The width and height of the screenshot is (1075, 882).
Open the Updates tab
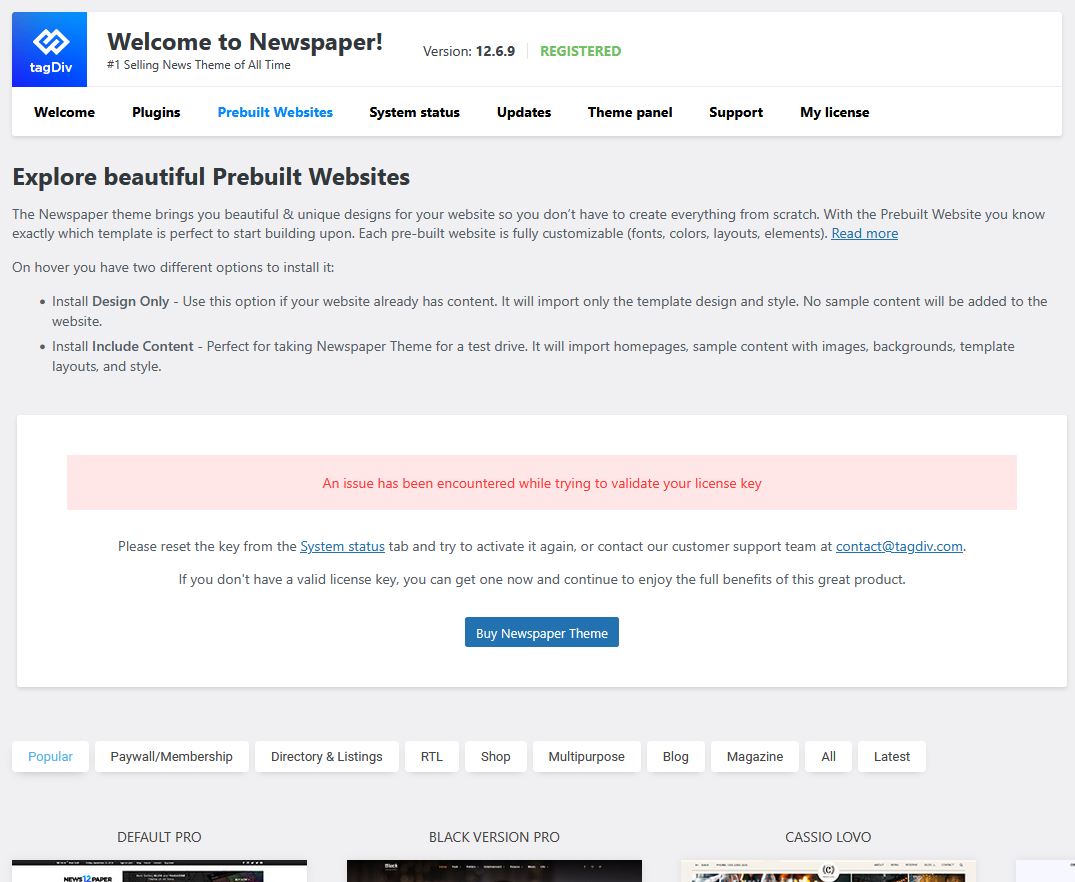pos(524,112)
